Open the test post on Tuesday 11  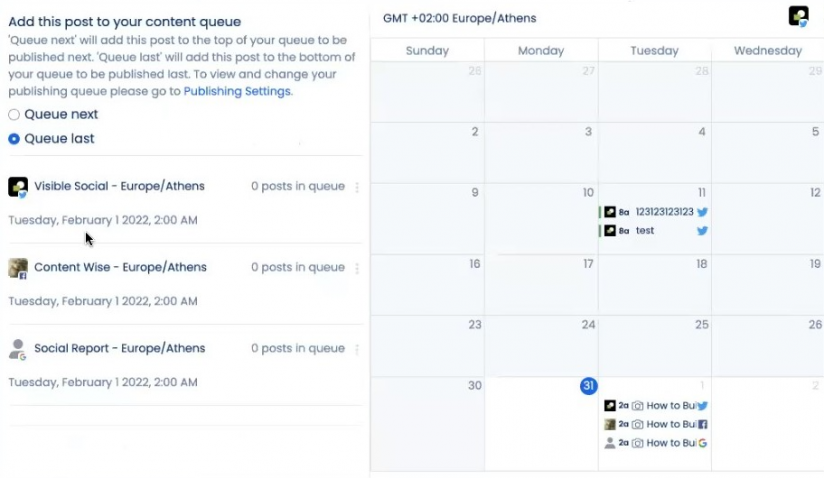coord(645,231)
